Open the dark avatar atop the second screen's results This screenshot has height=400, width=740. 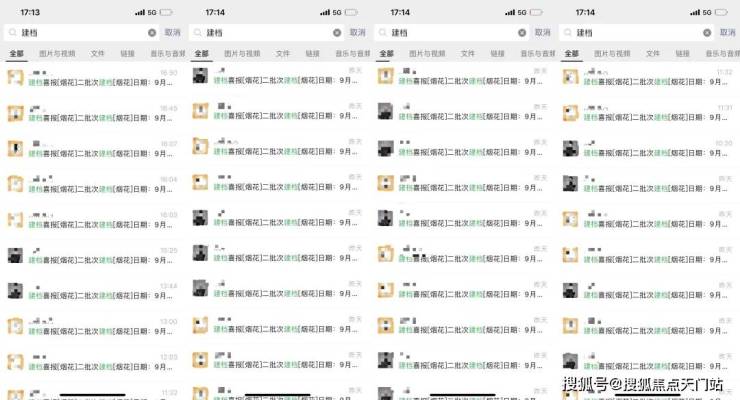(200, 76)
